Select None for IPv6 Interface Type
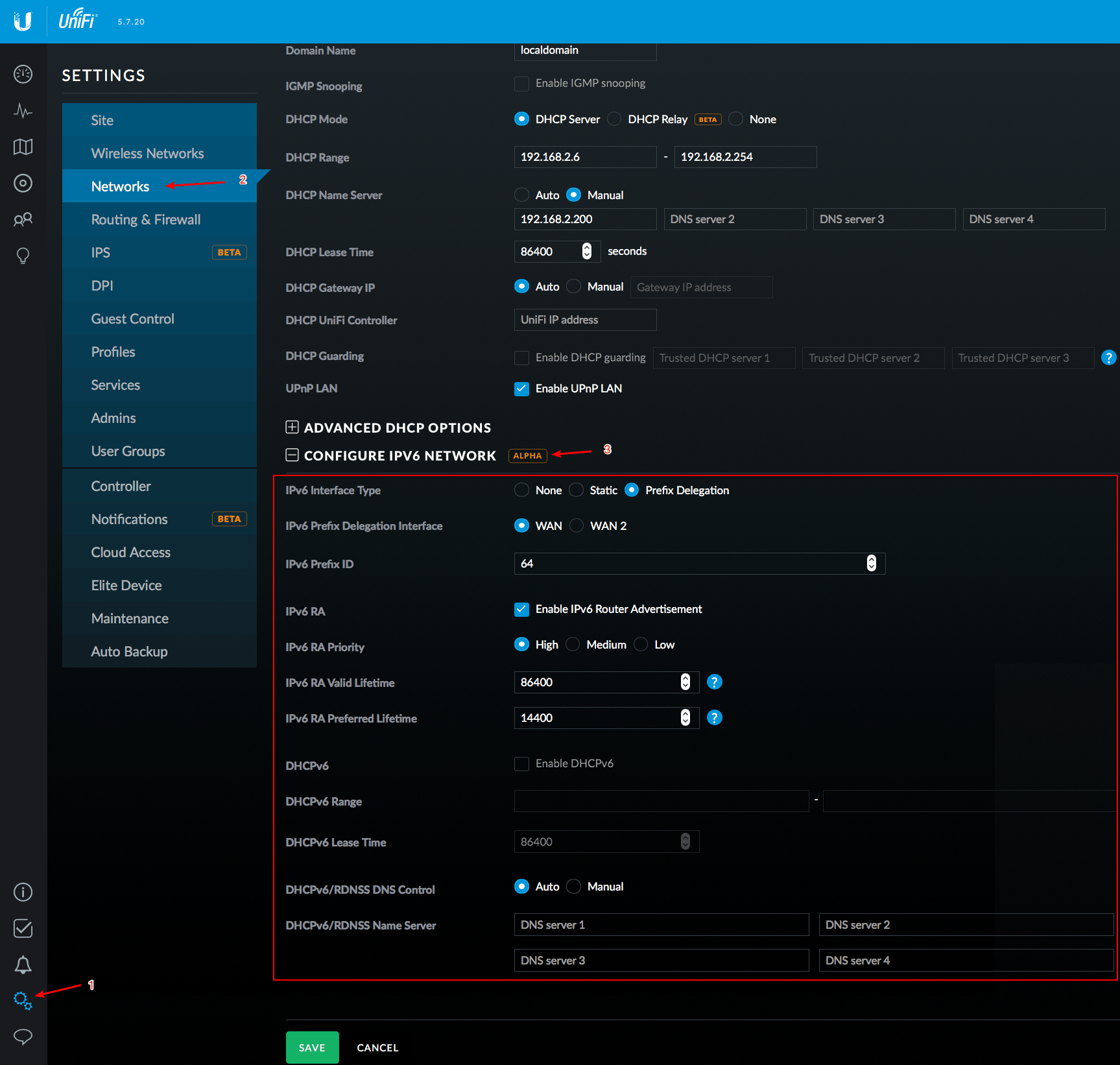Image resolution: width=1120 pixels, height=1065 pixels. coord(521,490)
